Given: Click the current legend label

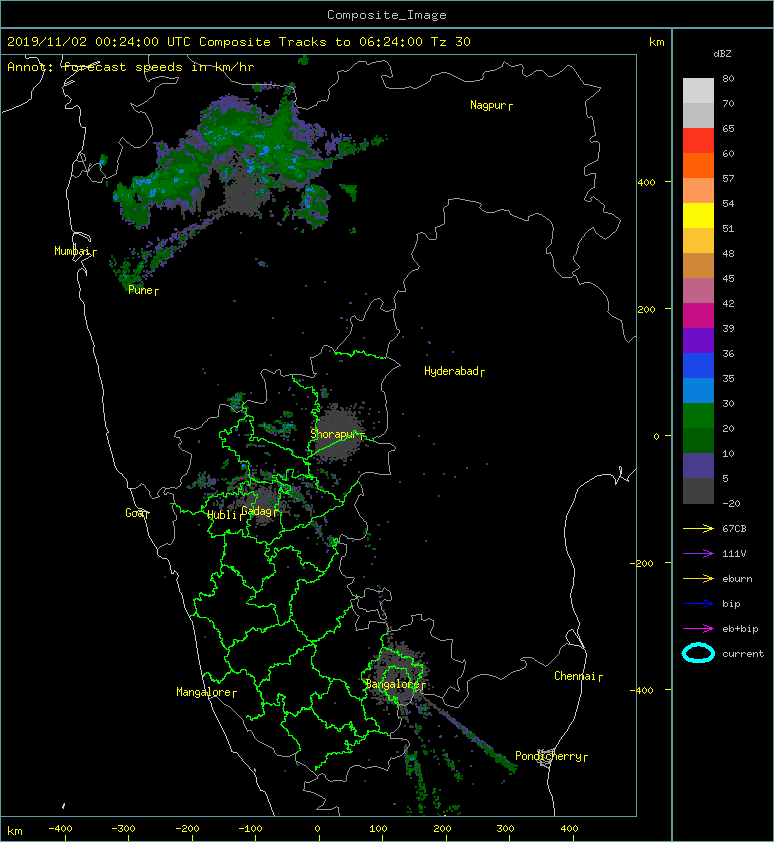Looking at the screenshot, I should [x=743, y=654].
